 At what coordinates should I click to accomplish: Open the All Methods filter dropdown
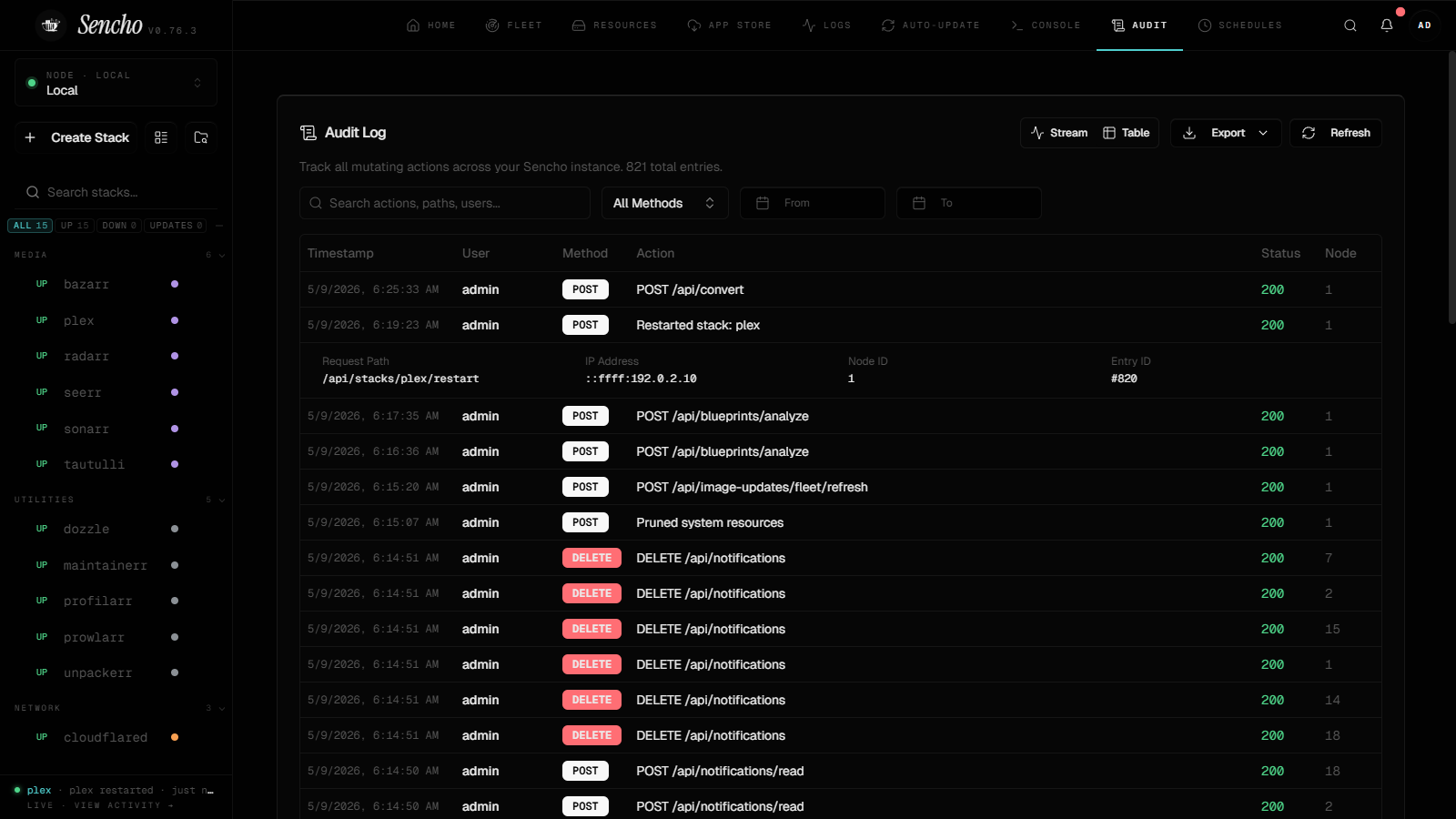[664, 203]
